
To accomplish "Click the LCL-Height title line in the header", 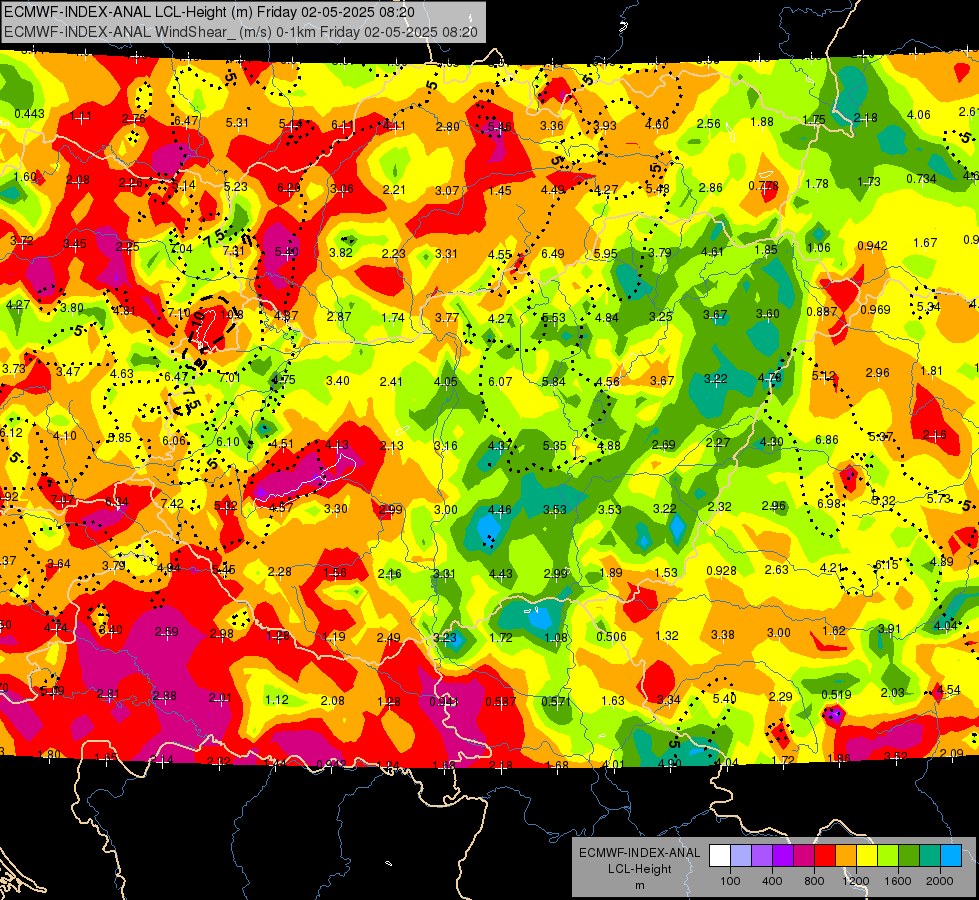I will click(209, 12).
